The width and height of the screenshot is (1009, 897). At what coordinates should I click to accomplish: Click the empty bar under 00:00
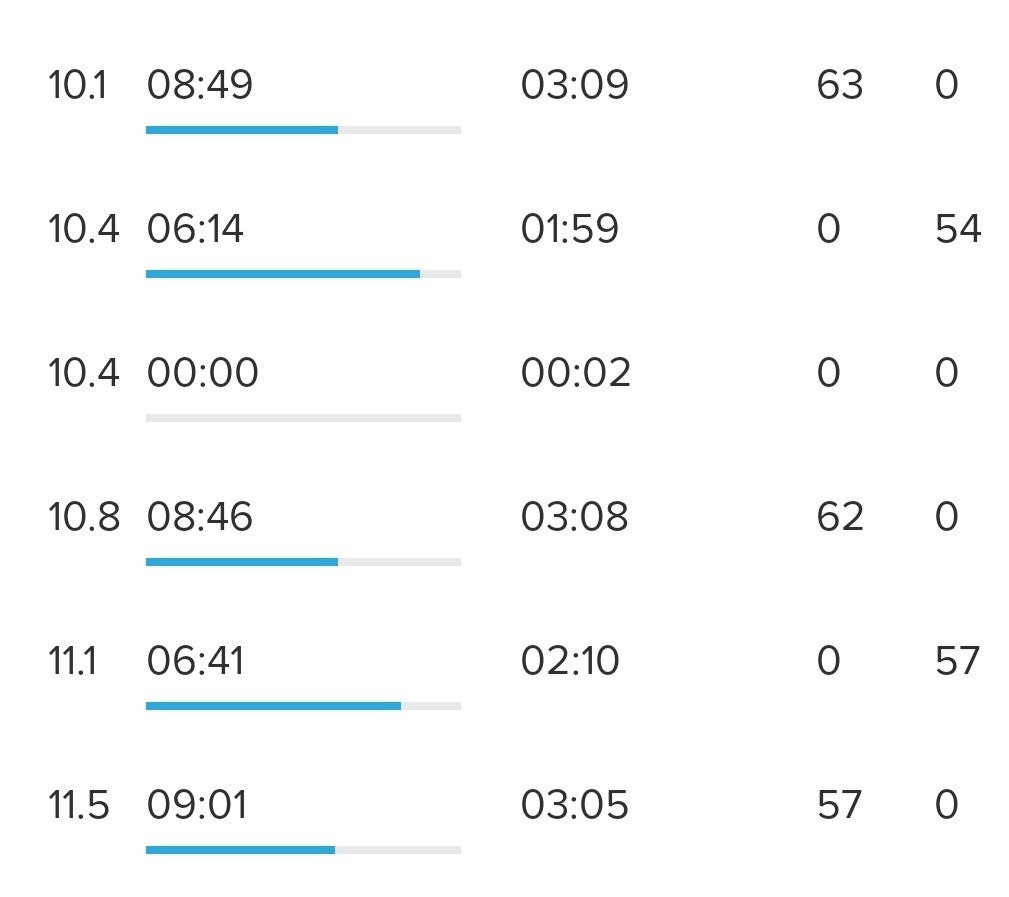303,418
